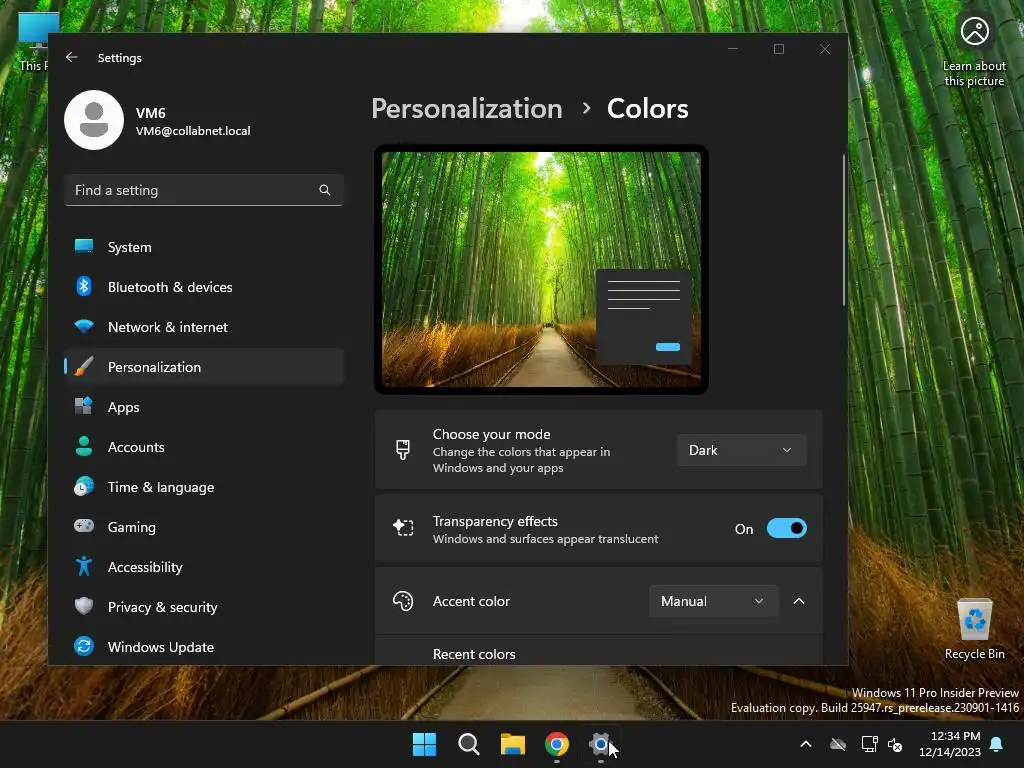The width and height of the screenshot is (1024, 768).
Task: Click the muted volume tray icon
Action: tap(895, 744)
